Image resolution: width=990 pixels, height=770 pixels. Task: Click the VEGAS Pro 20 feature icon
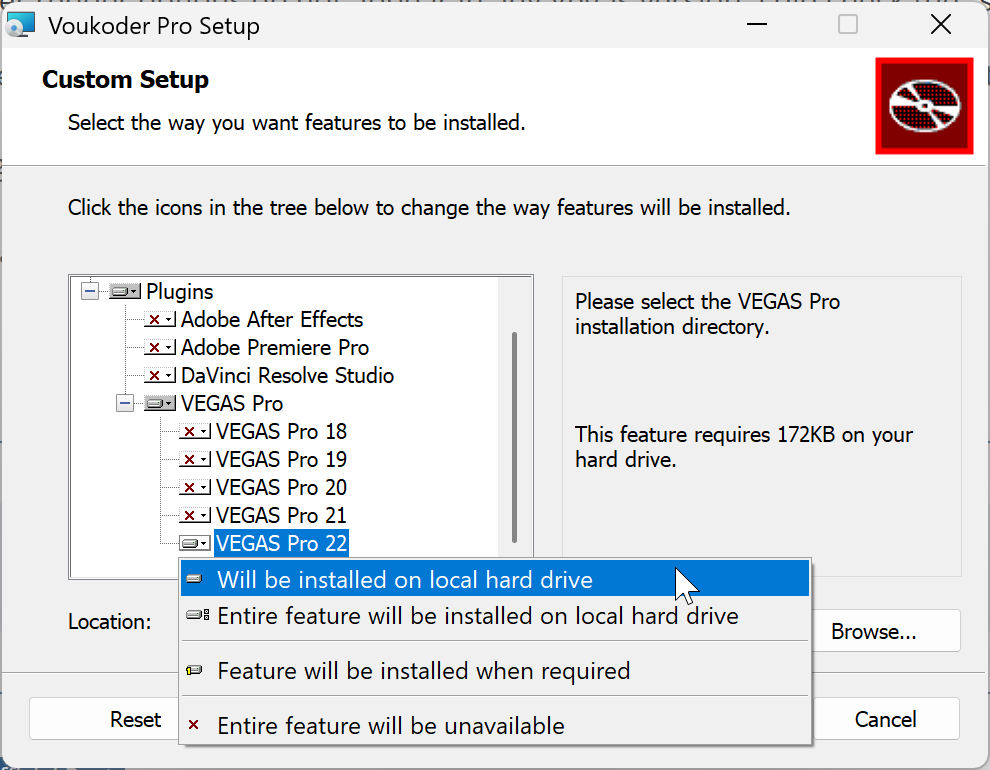[195, 488]
